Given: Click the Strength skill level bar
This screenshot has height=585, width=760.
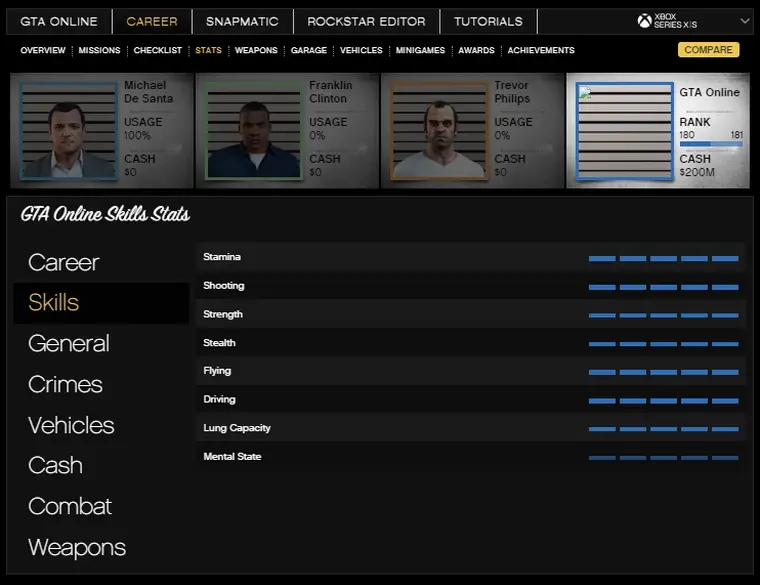Looking at the screenshot, I should pos(664,315).
